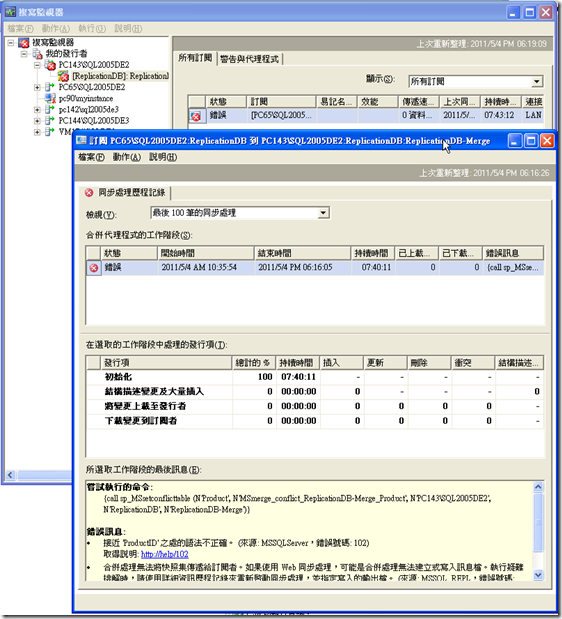
Task: Select the 同步處理歷程記錄 tab
Action: click(127, 193)
